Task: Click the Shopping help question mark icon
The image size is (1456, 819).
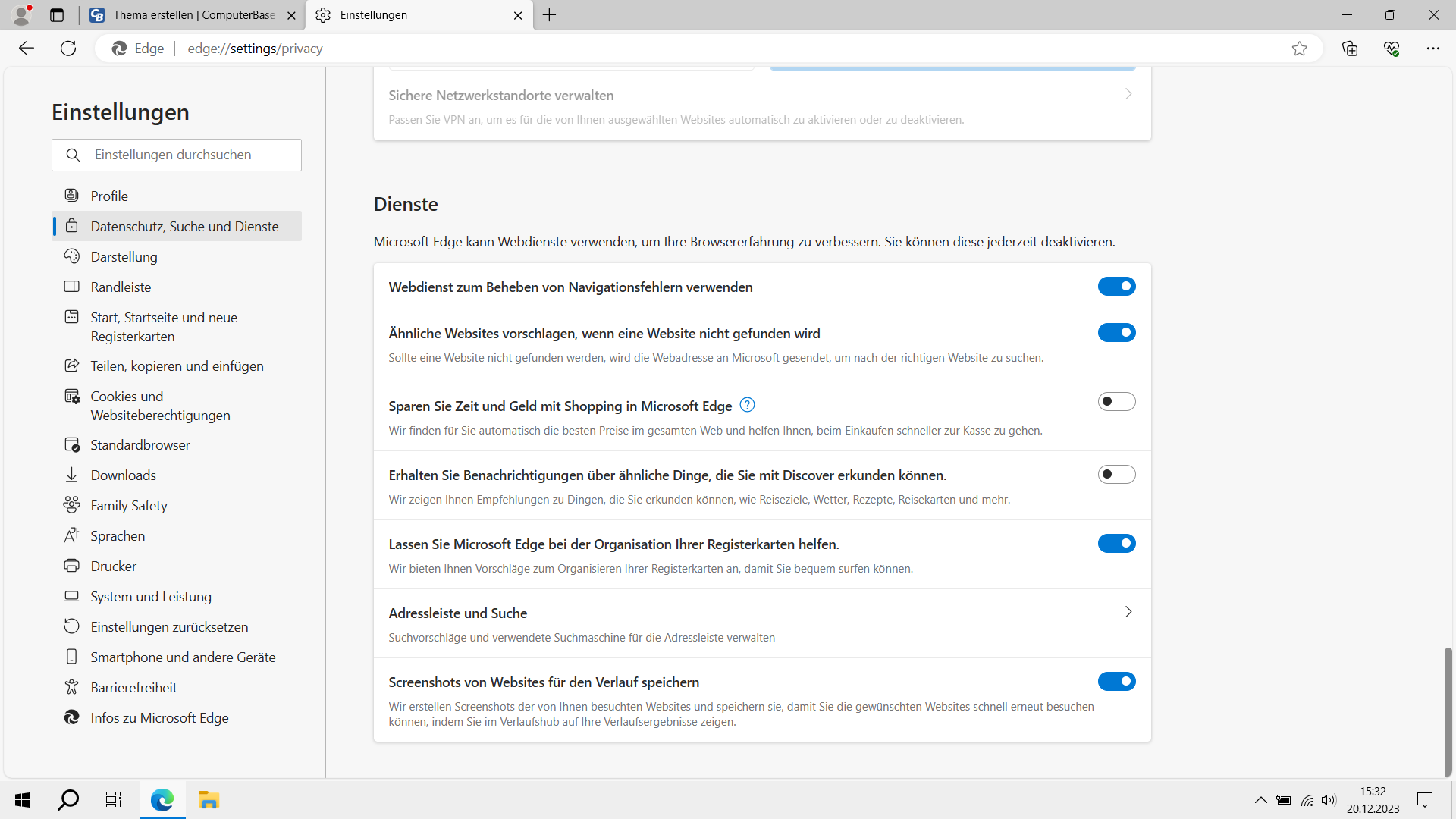Action: (747, 405)
